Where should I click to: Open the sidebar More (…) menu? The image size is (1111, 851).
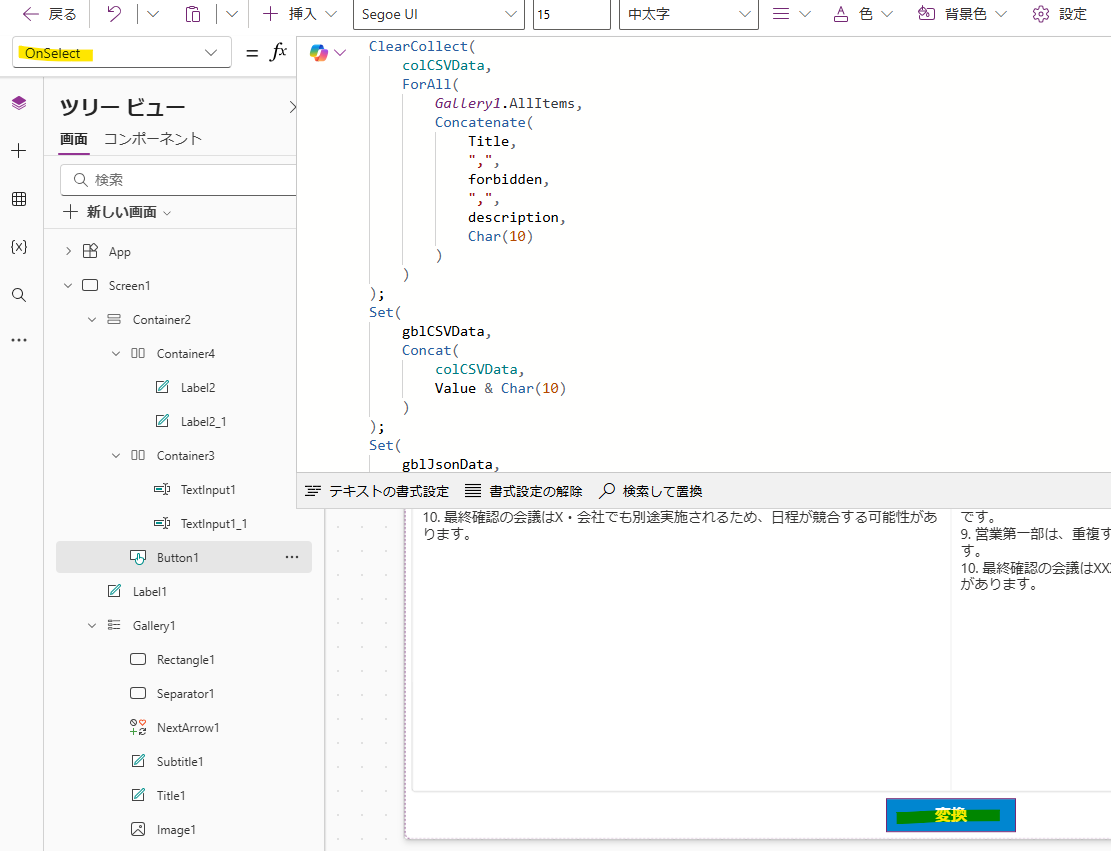(x=19, y=340)
